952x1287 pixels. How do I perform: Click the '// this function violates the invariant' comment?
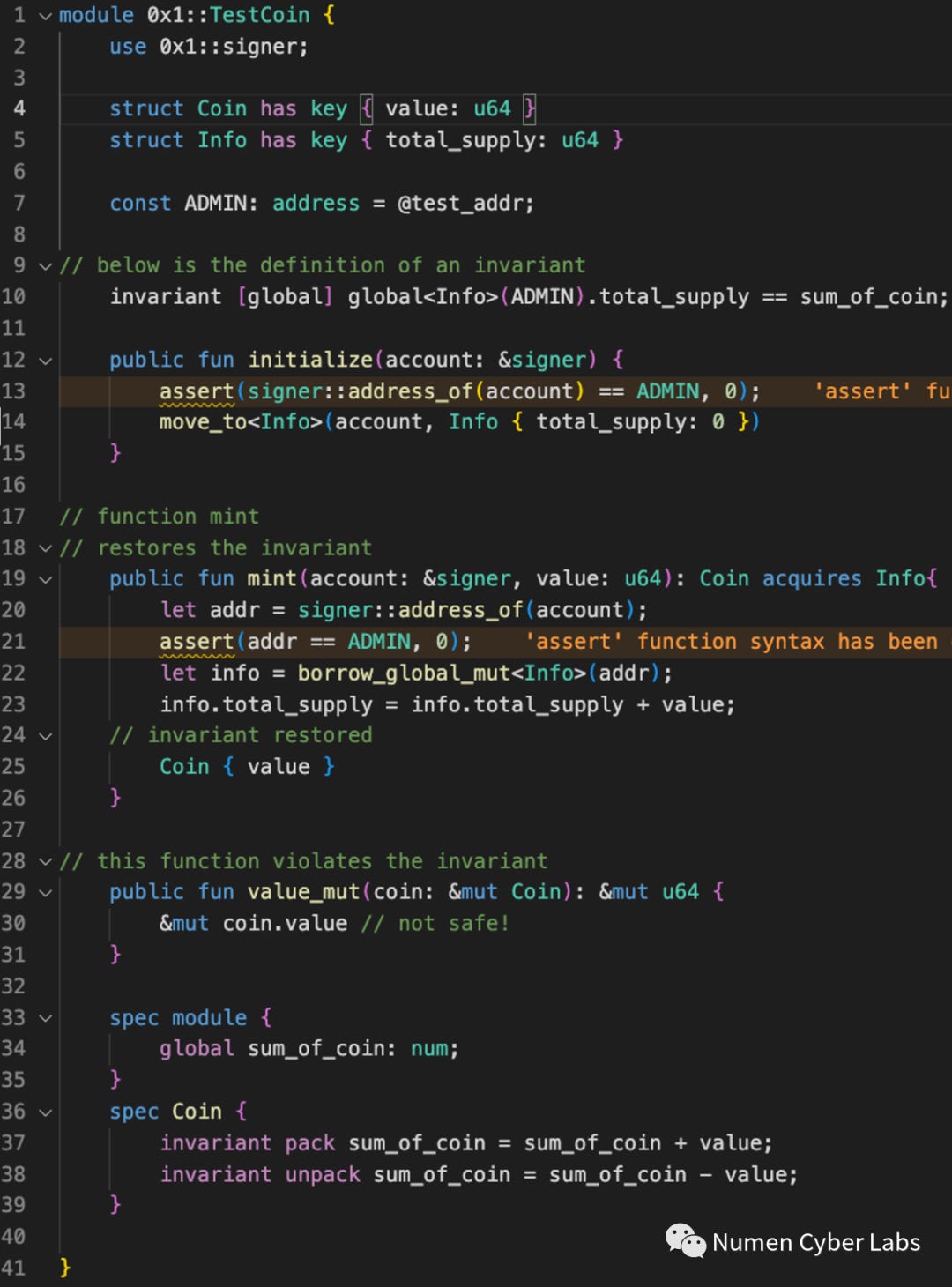303,861
